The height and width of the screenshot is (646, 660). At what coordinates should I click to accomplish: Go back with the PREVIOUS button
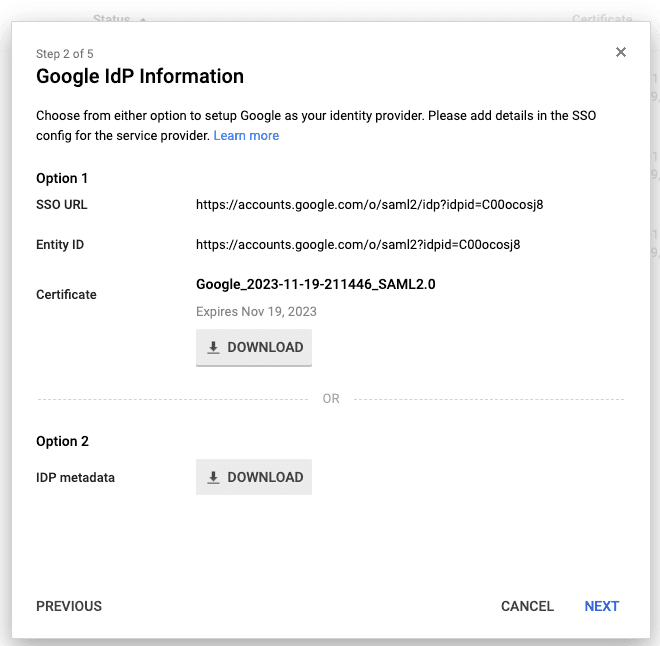click(x=69, y=606)
